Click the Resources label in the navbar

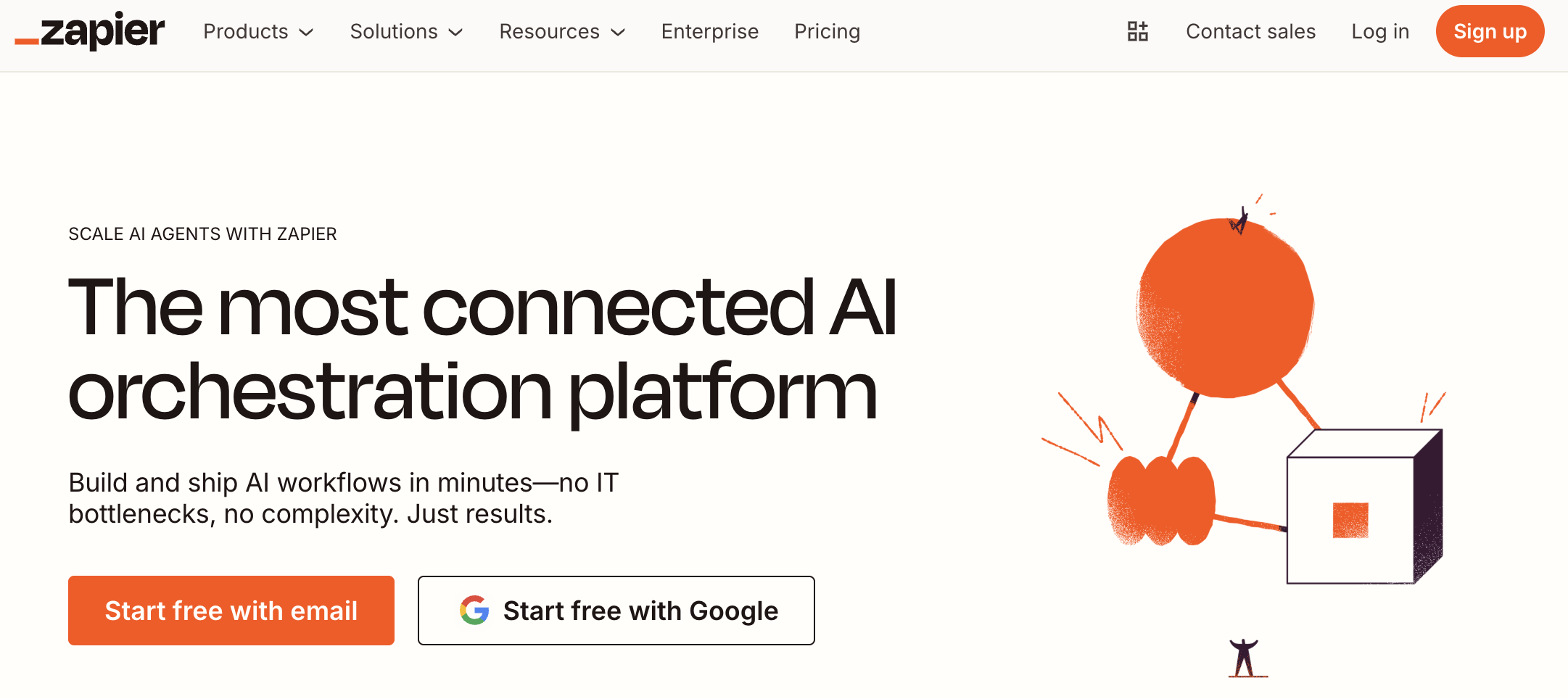click(x=548, y=31)
